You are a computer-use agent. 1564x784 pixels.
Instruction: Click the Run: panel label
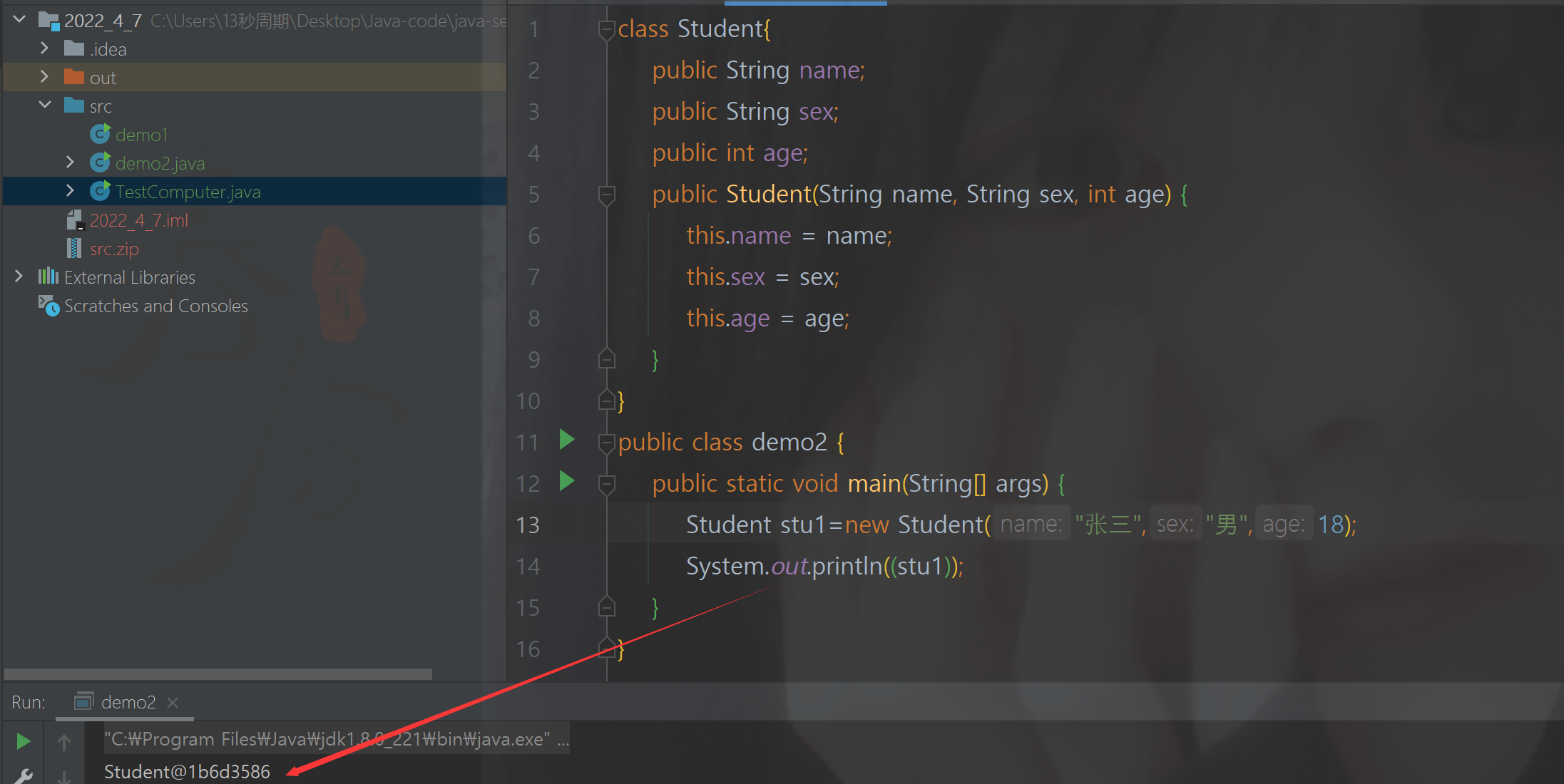coord(29,703)
